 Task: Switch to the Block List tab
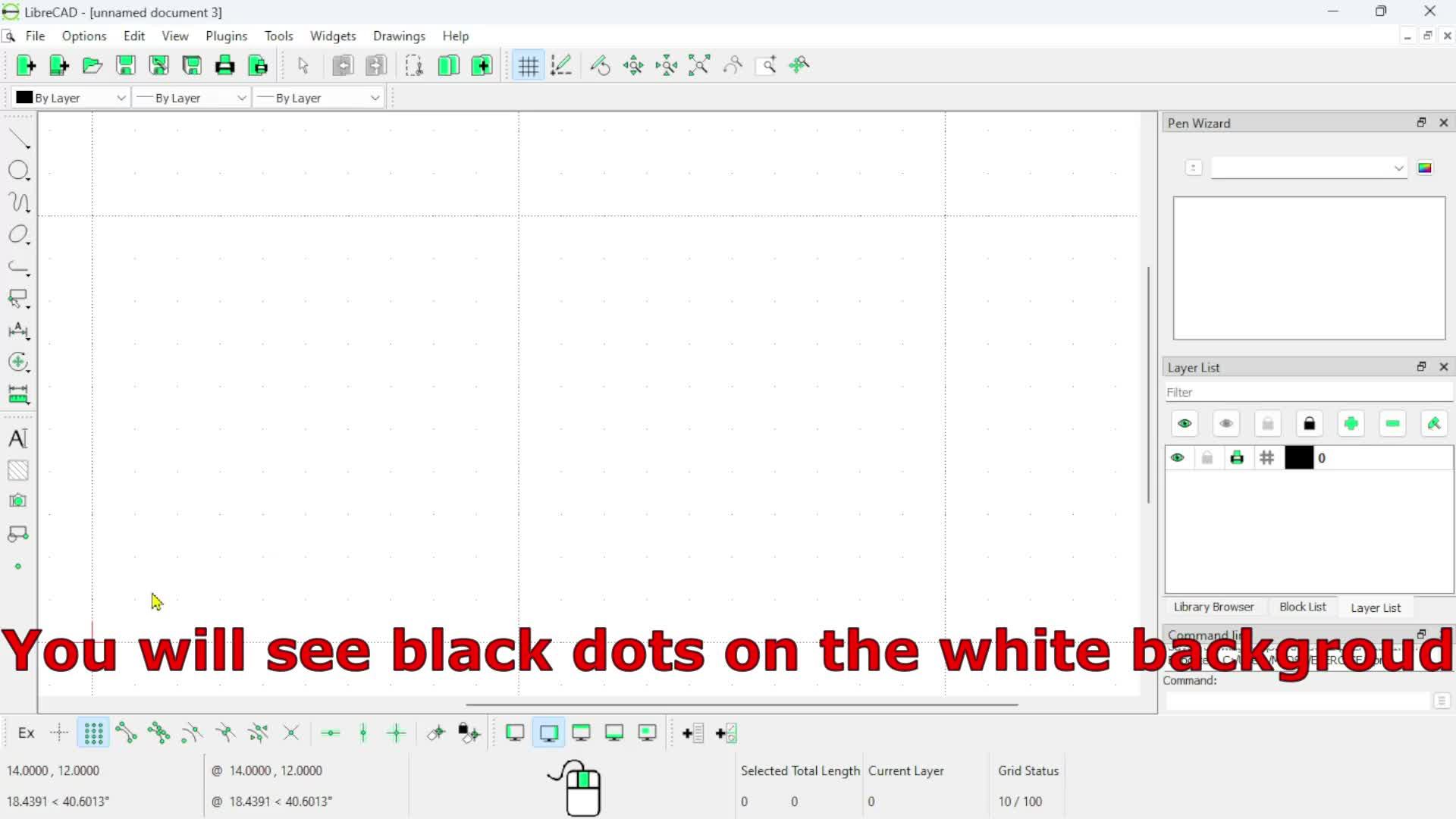[x=1302, y=607]
